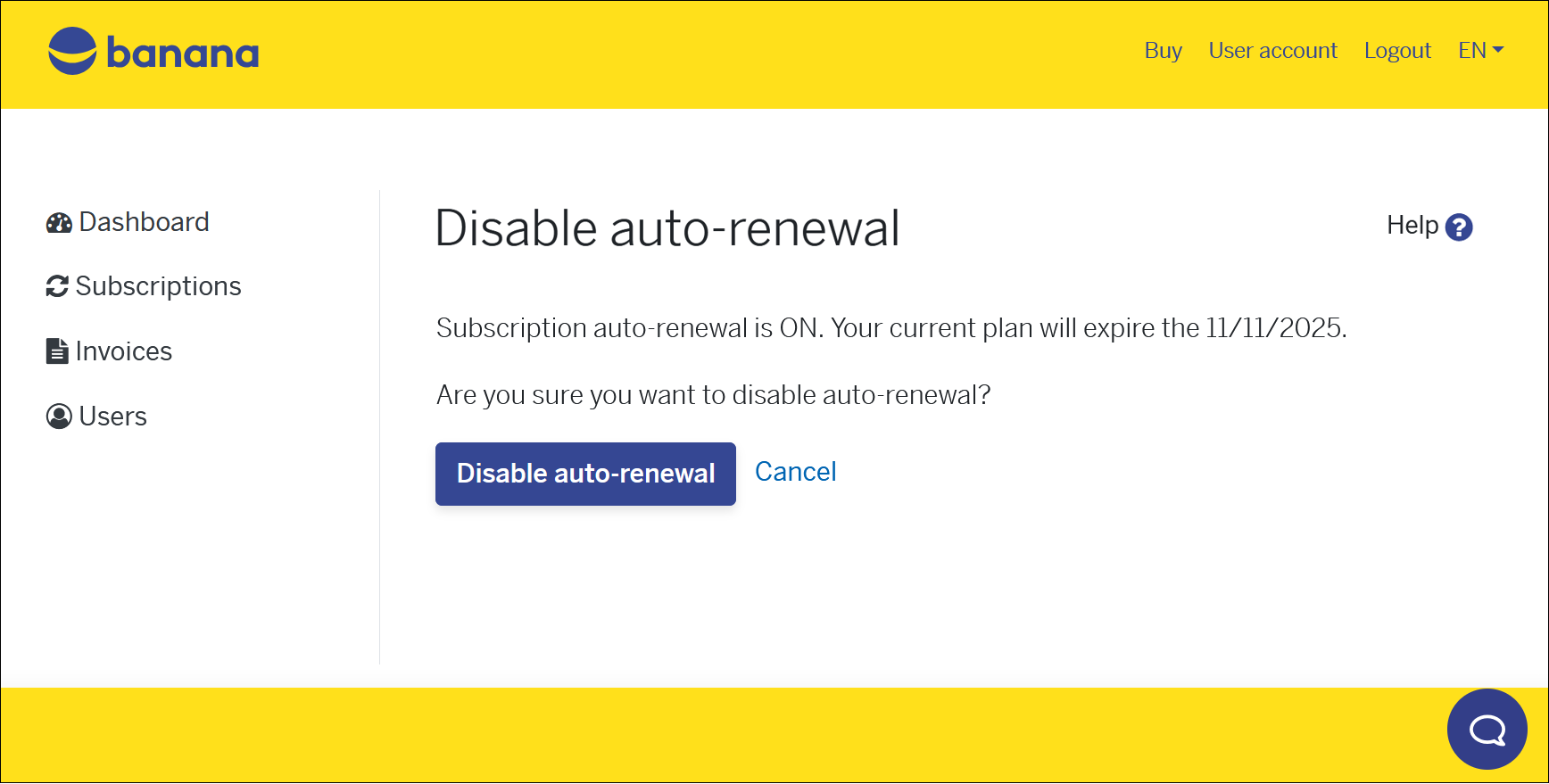Open the EN language selector
This screenshot has width=1549, height=784.
coord(1472,51)
